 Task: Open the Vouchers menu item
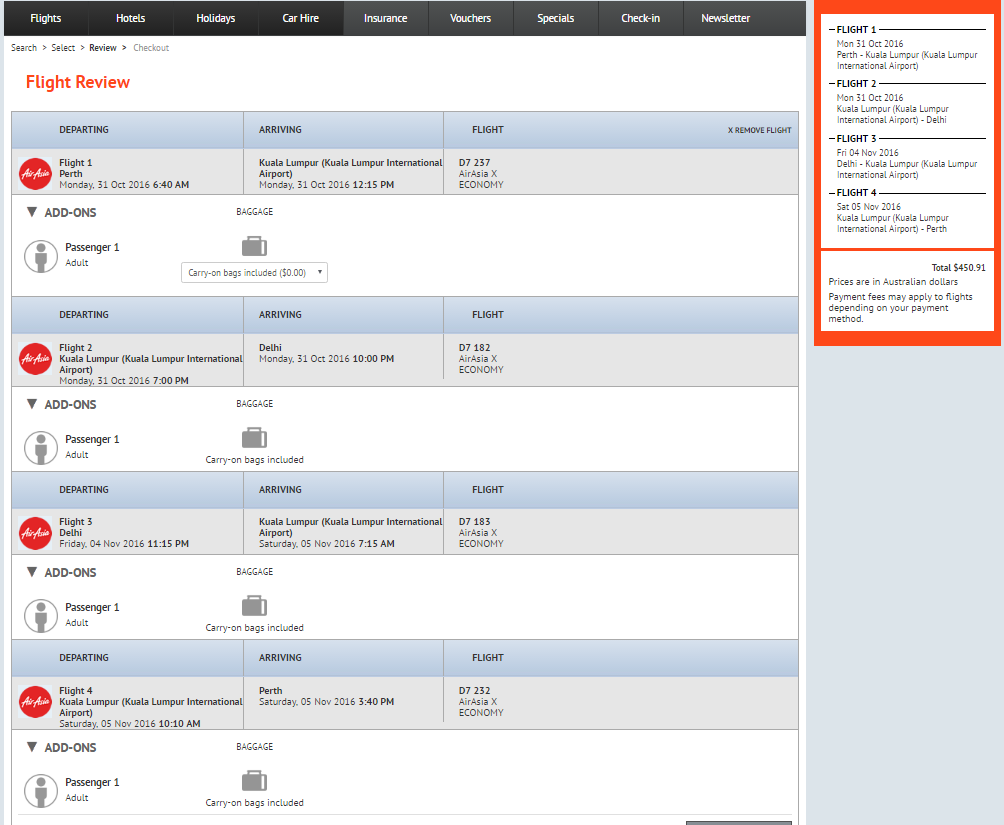(x=471, y=18)
